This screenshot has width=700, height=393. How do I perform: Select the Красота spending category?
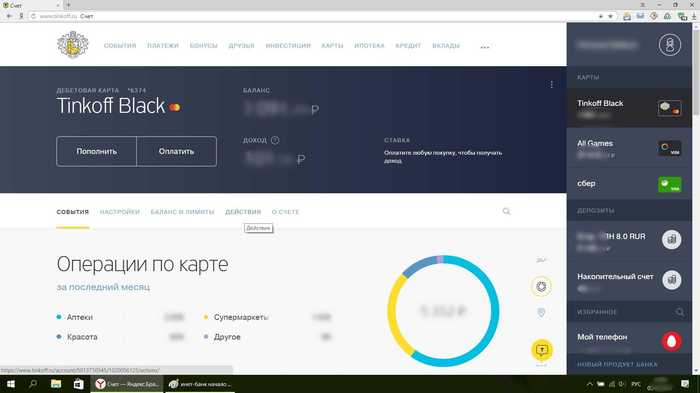pyautogui.click(x=82, y=337)
